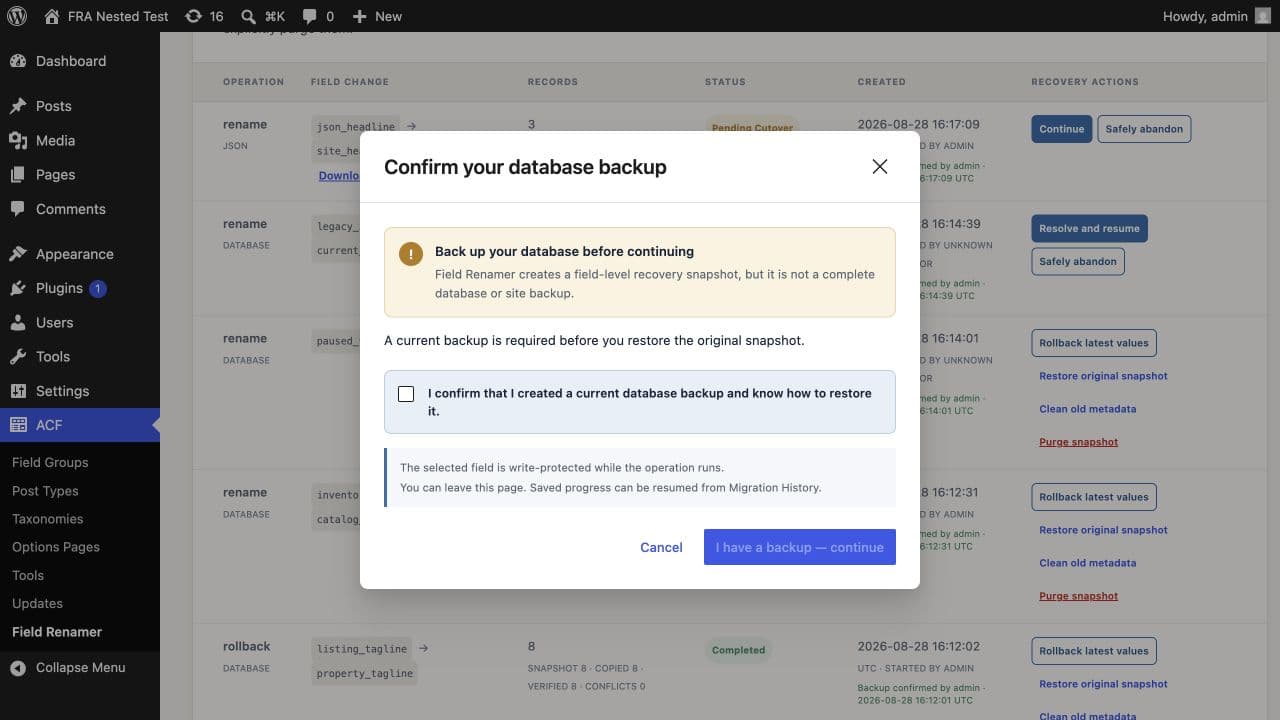The image size is (1280, 720).
Task: Open Field Groups submenu item
Action: point(50,463)
